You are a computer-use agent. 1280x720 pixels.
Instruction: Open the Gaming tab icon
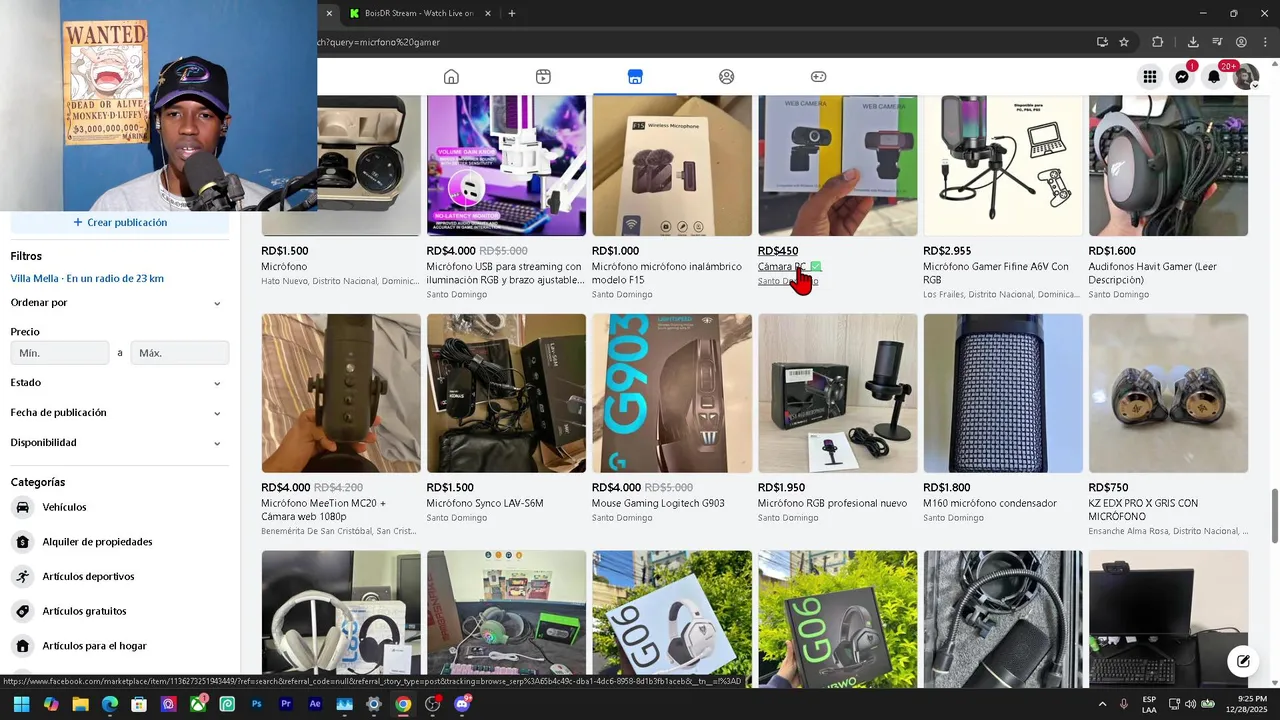tap(818, 77)
